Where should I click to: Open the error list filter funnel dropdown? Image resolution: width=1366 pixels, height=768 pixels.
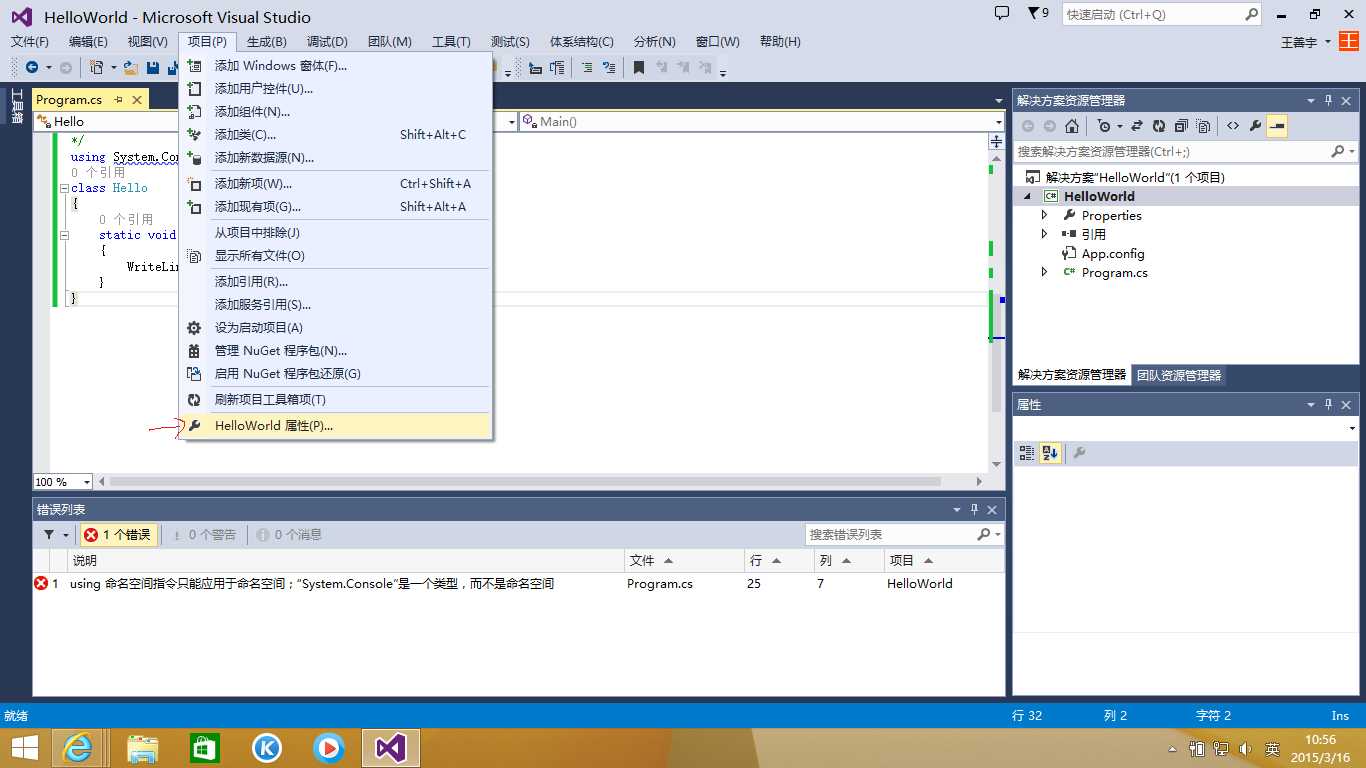point(55,535)
